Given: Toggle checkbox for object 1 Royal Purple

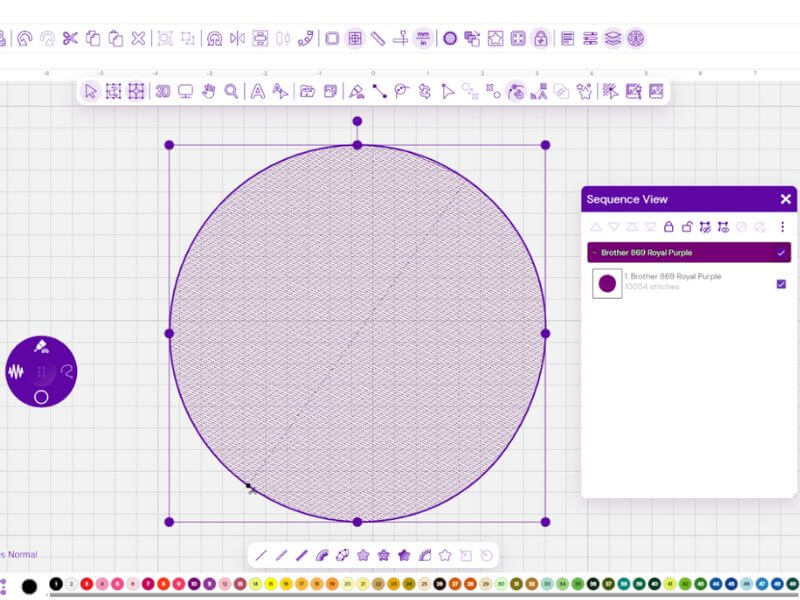Looking at the screenshot, I should (x=781, y=284).
